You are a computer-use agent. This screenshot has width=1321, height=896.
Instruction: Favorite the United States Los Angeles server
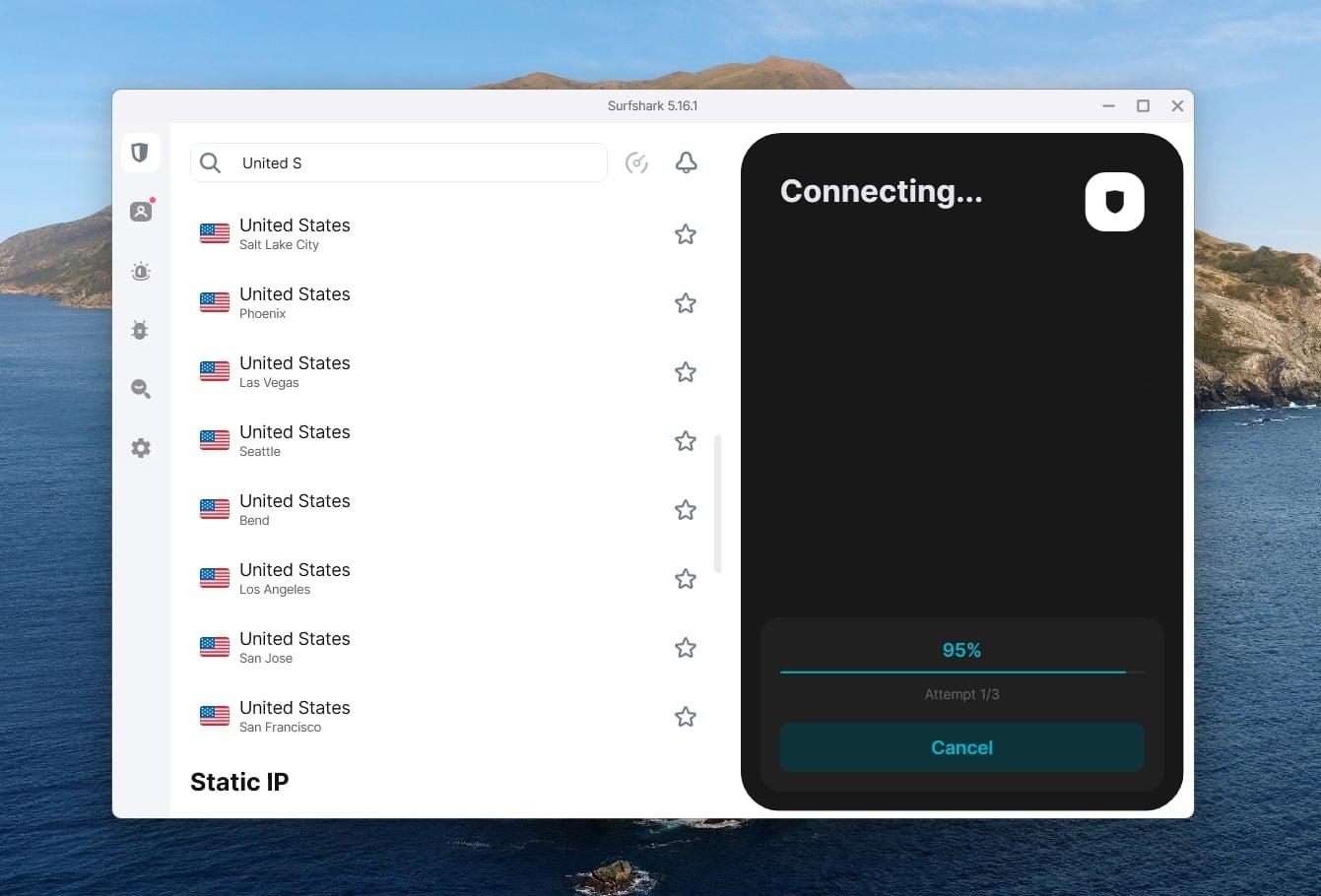point(685,579)
